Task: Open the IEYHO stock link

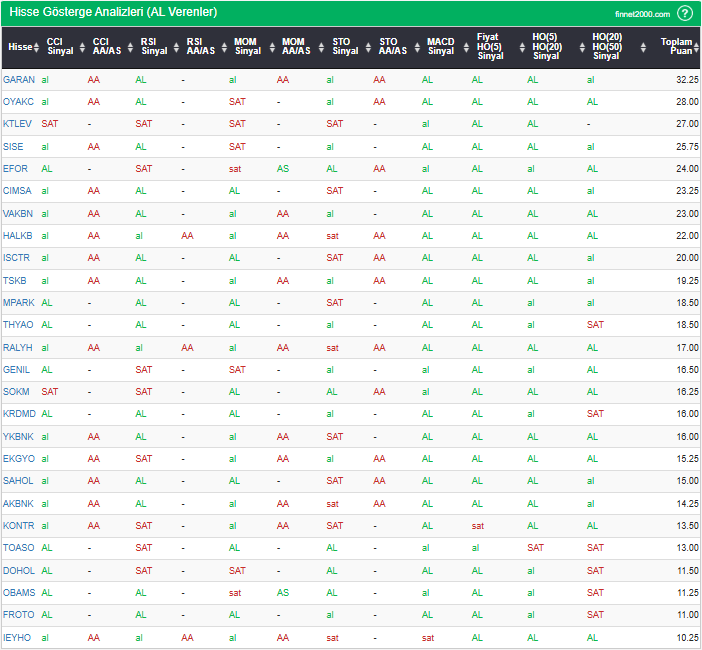Action: (x=18, y=637)
